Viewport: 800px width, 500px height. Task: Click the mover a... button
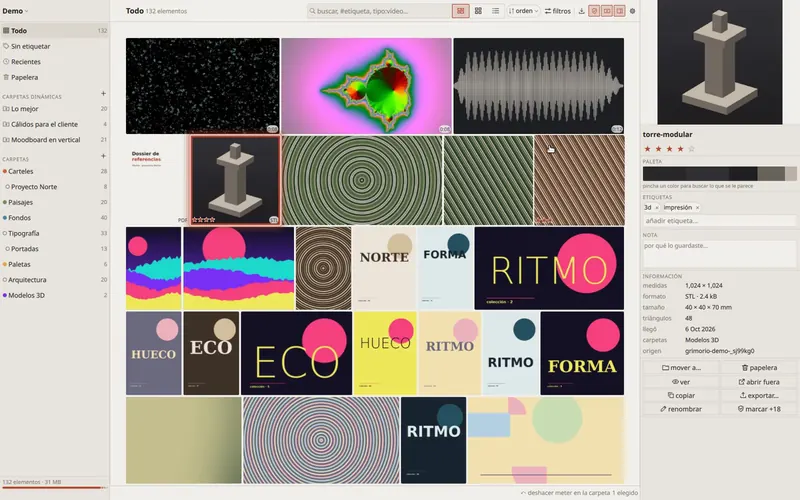(x=681, y=367)
